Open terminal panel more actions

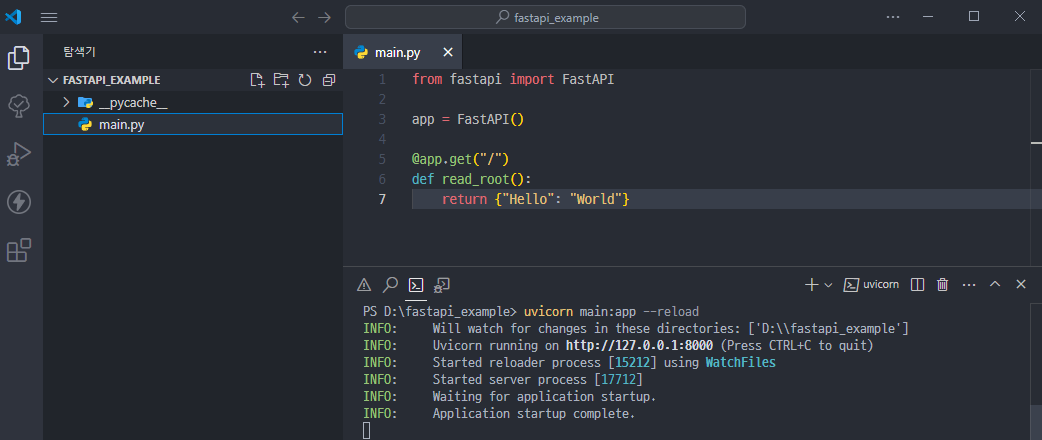coord(969,285)
